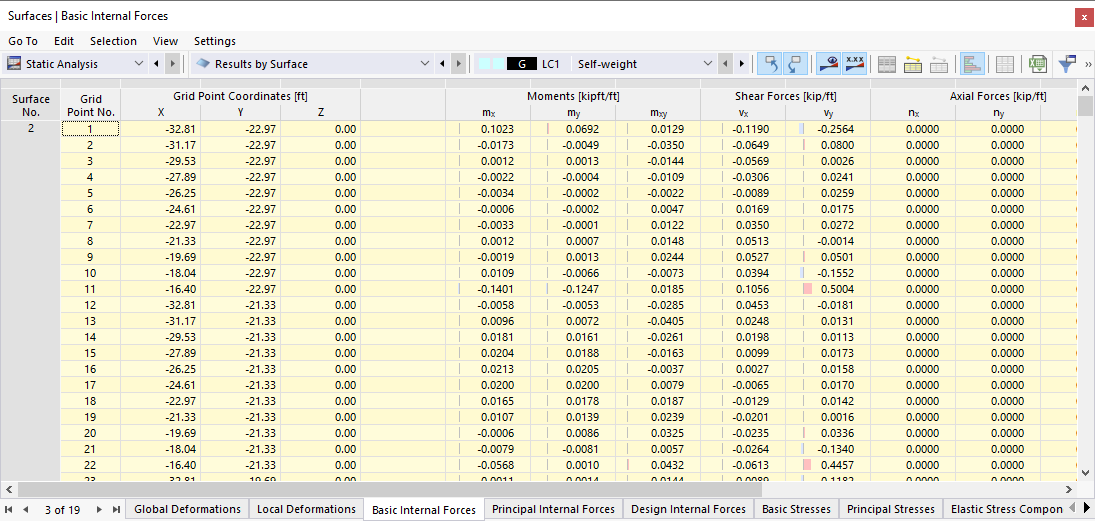Screen dimensions: 1095x521
Task: Go to next table tab arrow
Action: (99, 509)
